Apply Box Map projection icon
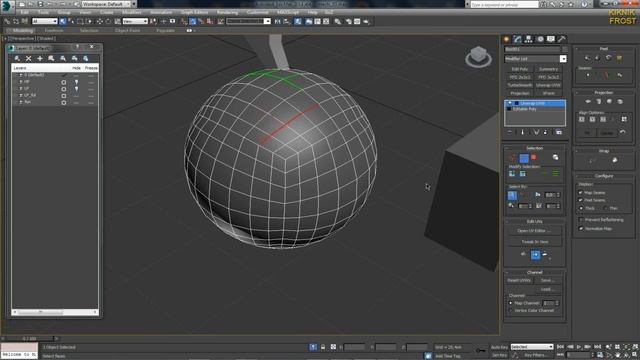Screen dimensions: 640x360 click(620, 101)
